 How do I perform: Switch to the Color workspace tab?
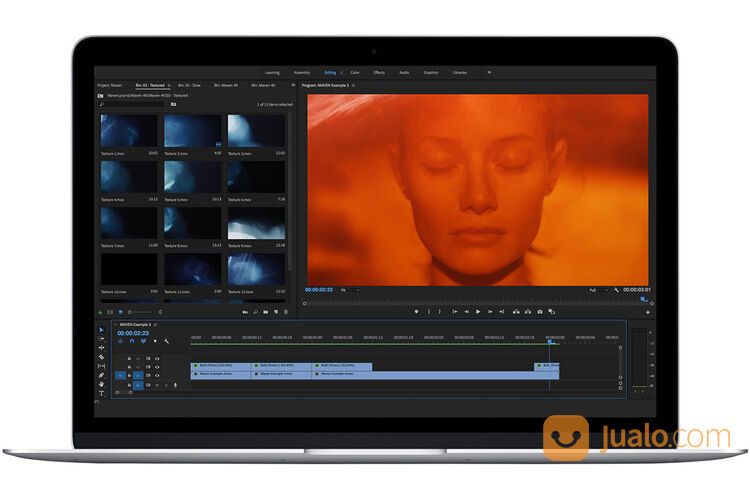click(355, 72)
